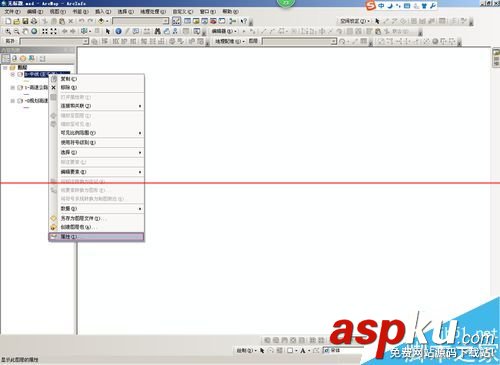
Task: Toggle visibility of 1-高速公路 layer
Action: pos(20,88)
